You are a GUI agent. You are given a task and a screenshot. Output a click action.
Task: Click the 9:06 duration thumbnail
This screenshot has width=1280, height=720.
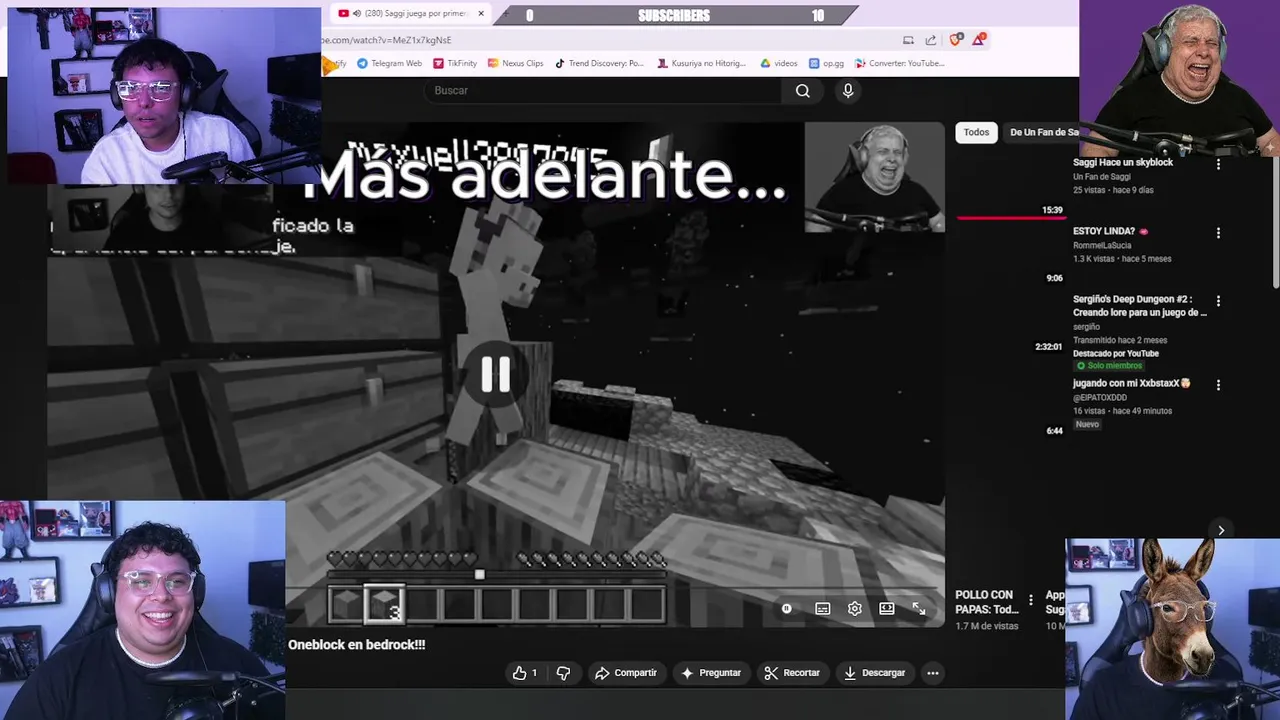1054,278
